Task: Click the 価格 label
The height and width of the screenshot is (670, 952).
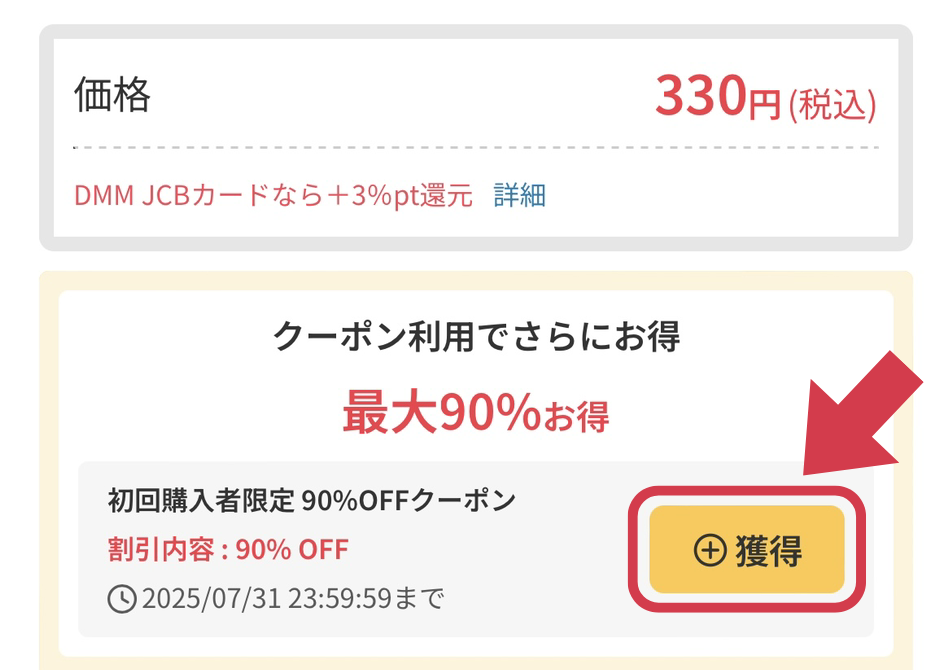Action: (x=113, y=97)
